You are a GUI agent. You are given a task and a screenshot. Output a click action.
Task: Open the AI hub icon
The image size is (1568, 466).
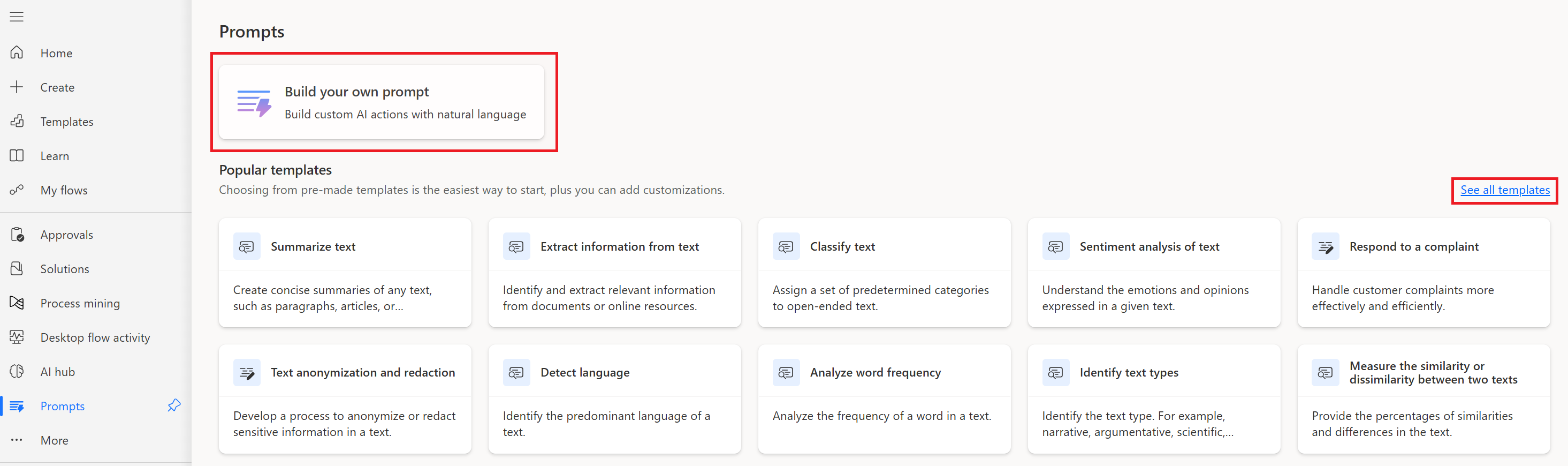point(17,372)
